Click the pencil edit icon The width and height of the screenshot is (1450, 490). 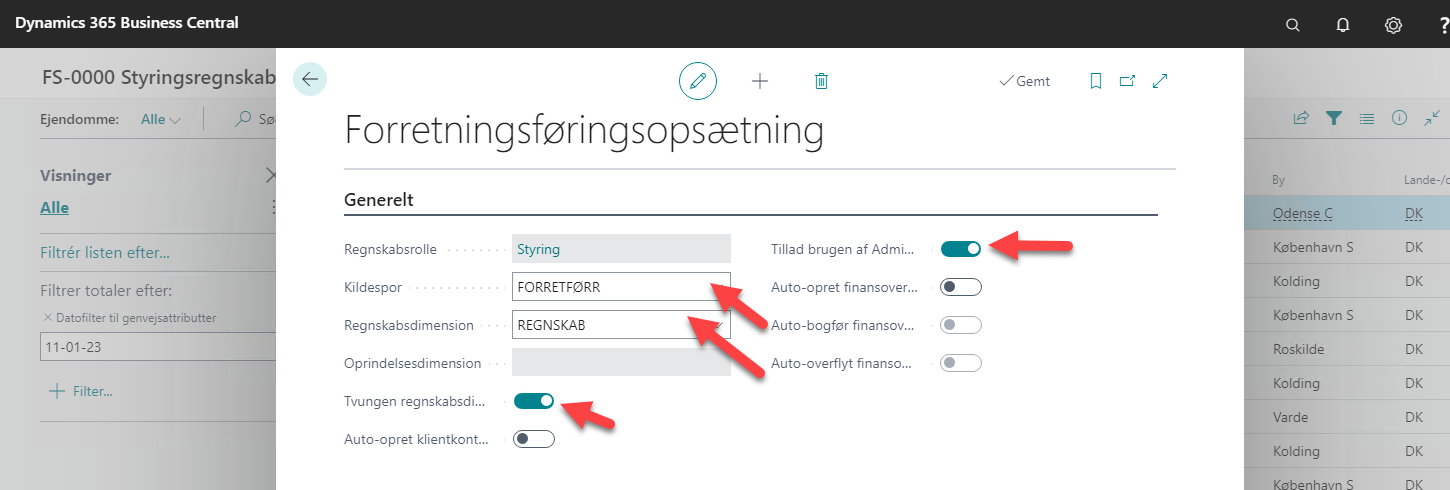[x=698, y=81]
